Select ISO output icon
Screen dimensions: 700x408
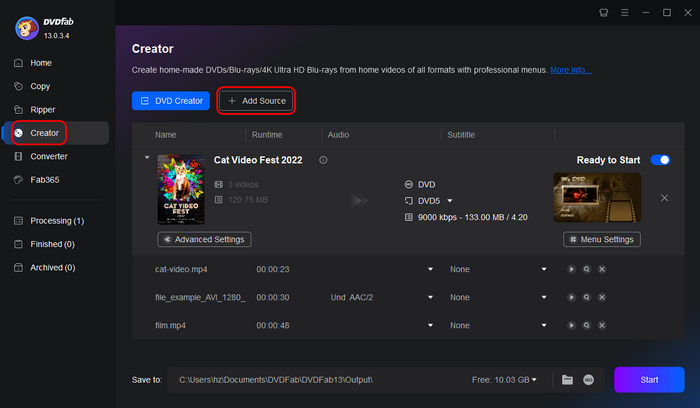(x=588, y=380)
